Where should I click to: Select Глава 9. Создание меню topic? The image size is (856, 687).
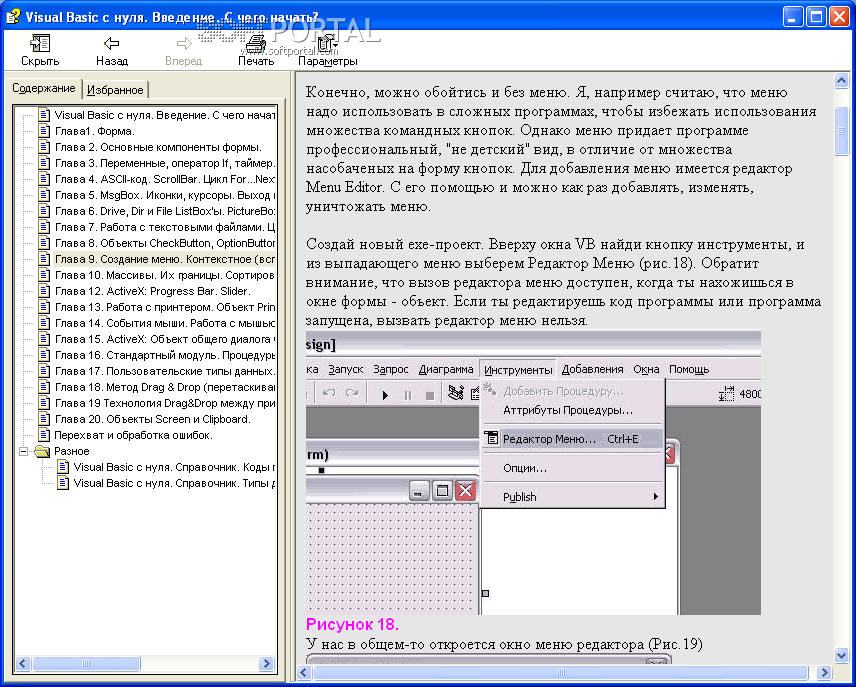(x=164, y=259)
